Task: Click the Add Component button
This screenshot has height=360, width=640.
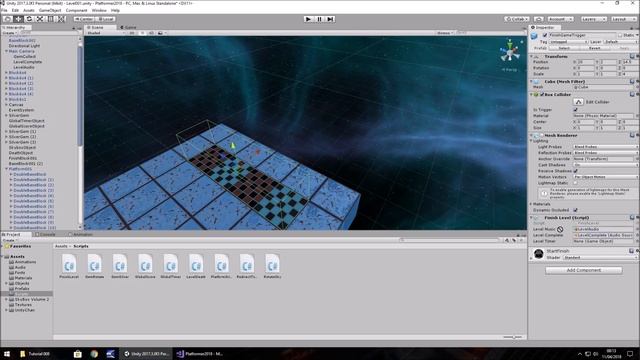Action: 584,270
